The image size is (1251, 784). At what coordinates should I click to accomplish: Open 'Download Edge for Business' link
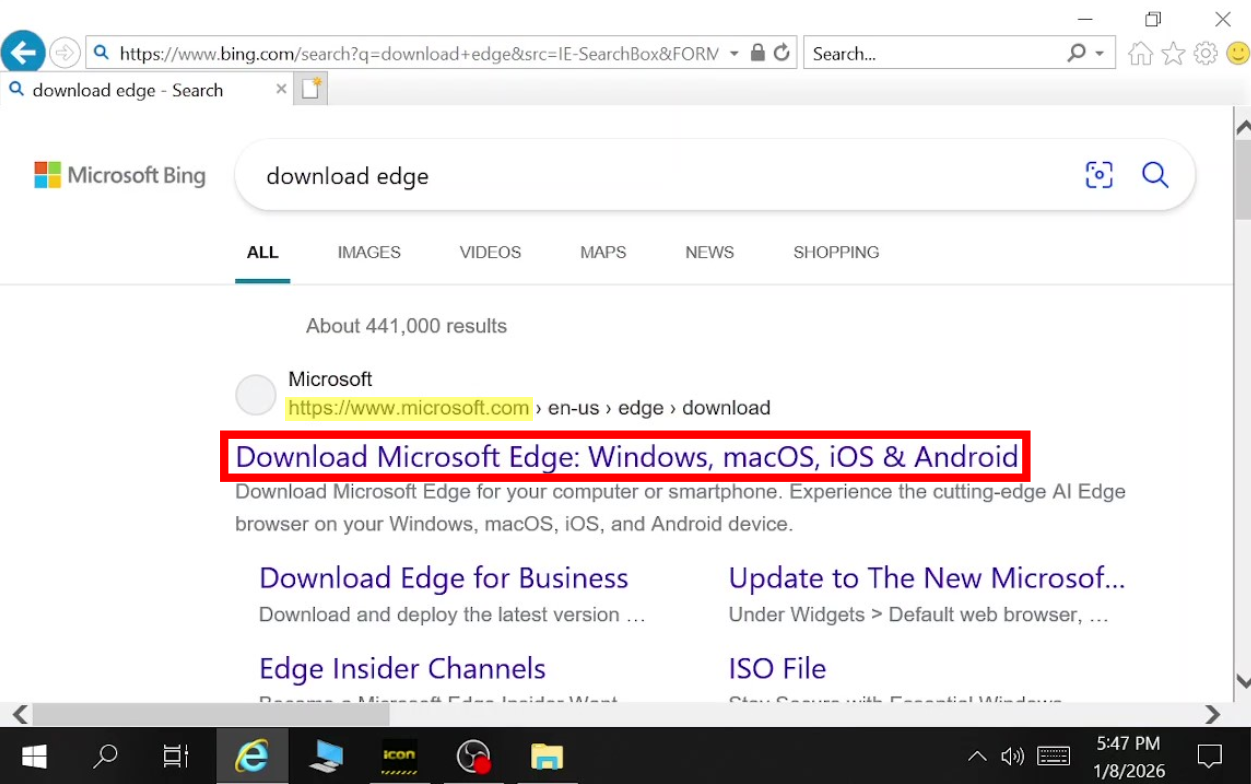point(444,578)
